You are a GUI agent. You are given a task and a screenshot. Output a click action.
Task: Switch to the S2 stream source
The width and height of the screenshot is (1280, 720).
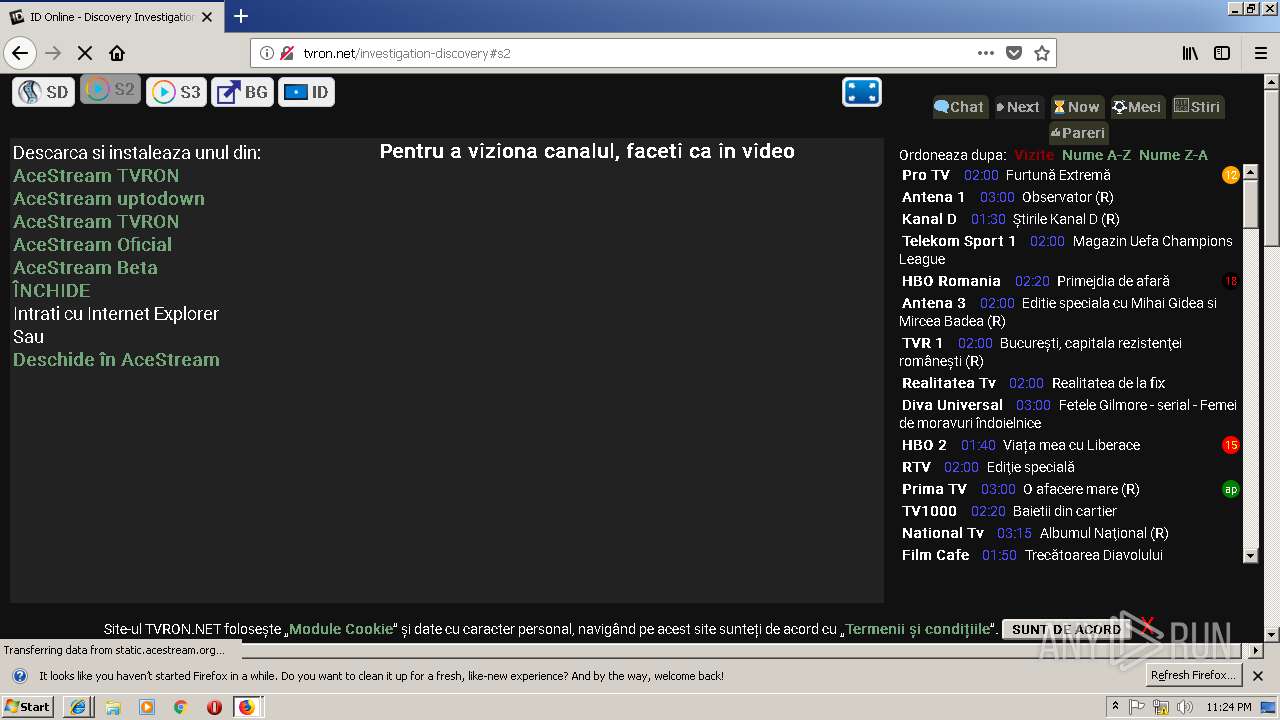110,89
